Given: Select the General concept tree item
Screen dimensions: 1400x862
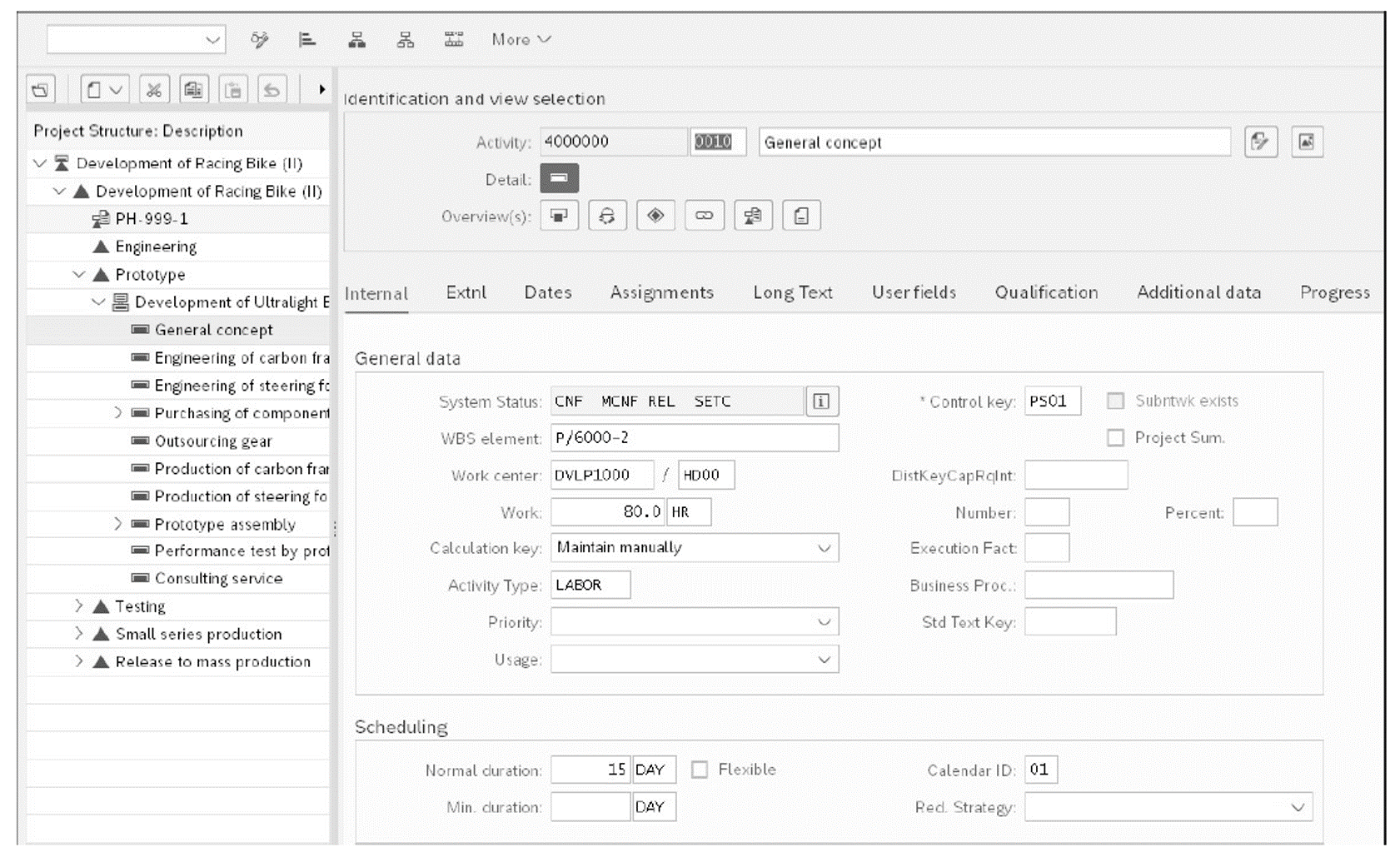Looking at the screenshot, I should 212,330.
